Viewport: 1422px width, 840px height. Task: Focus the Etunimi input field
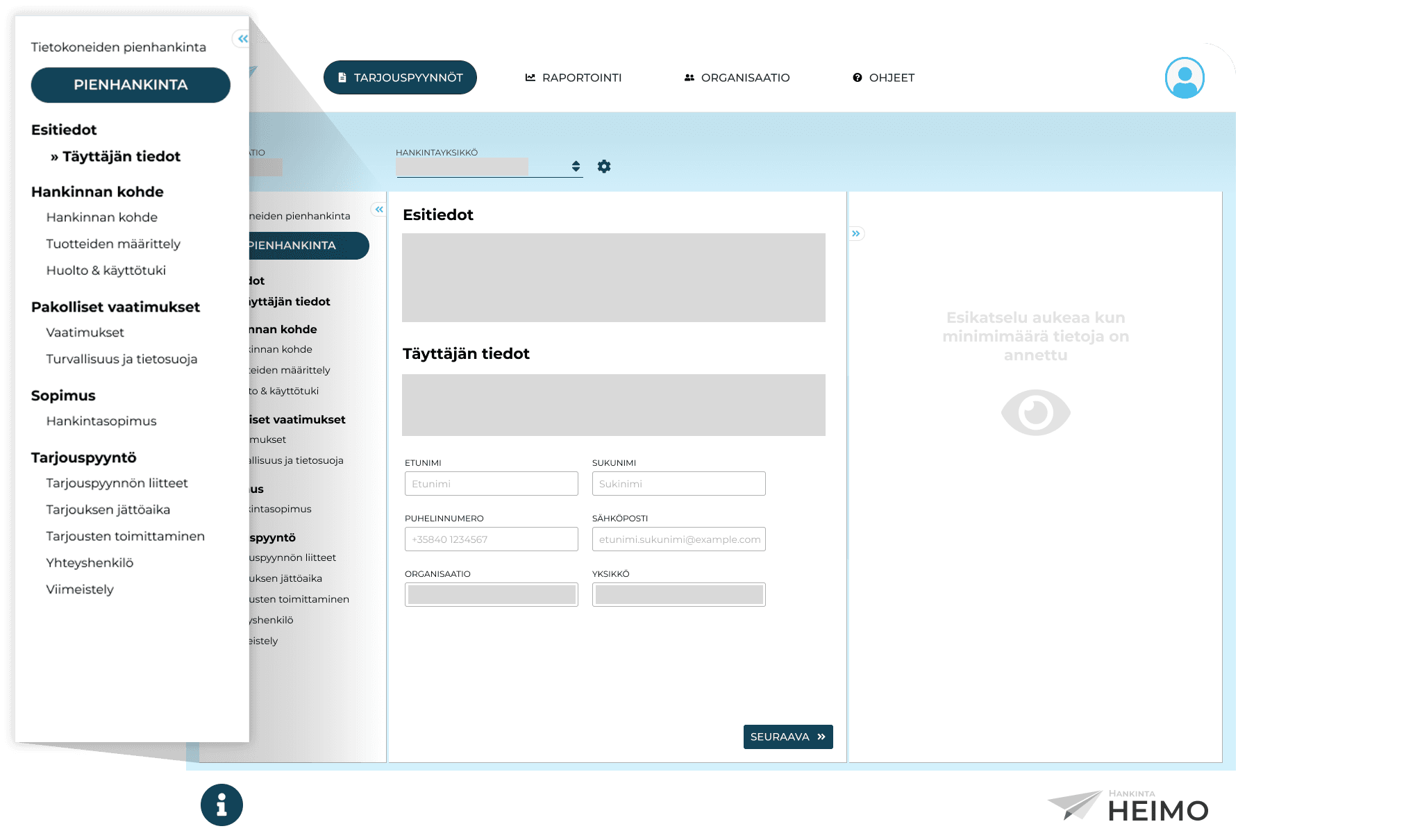[491, 484]
